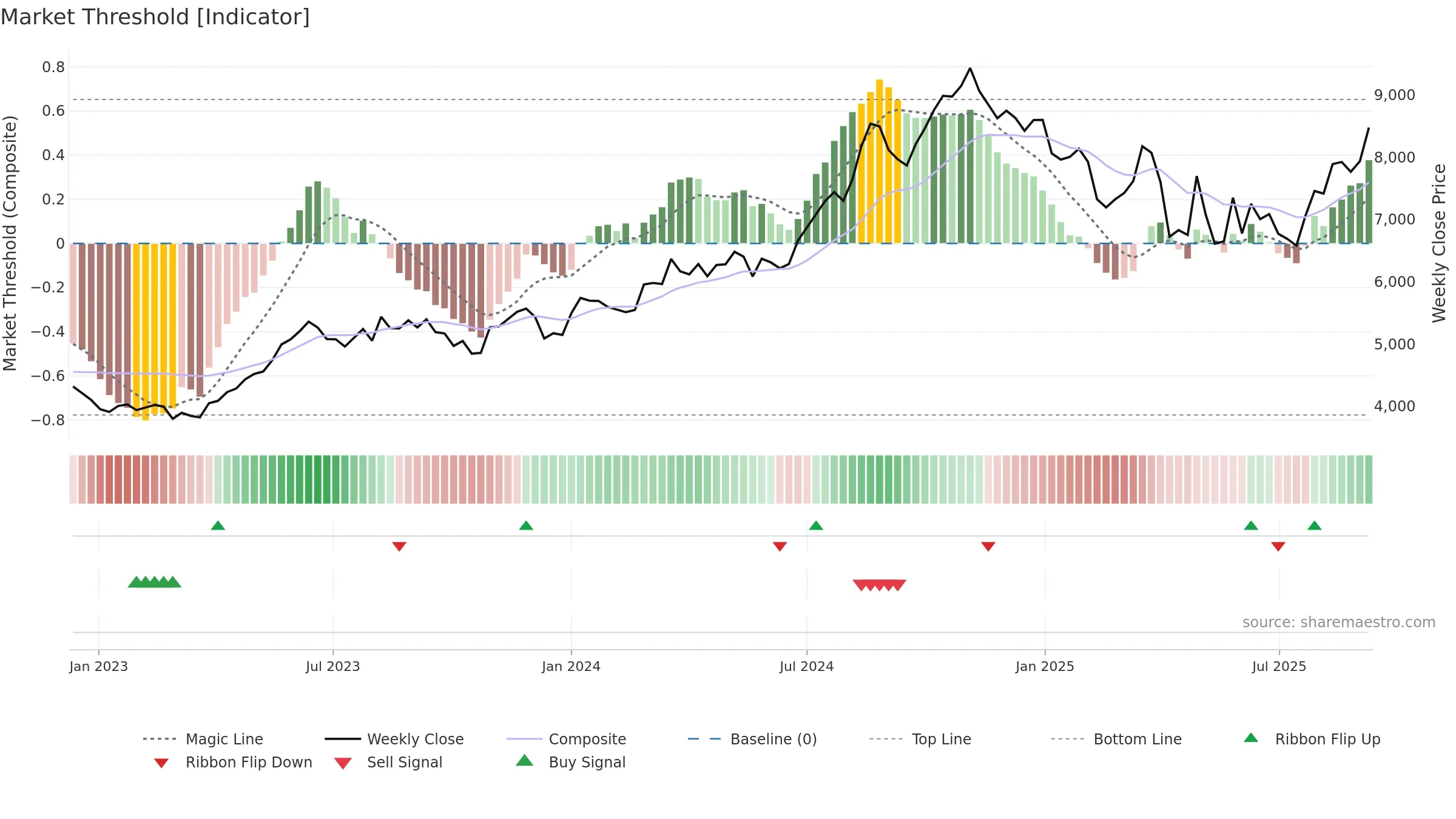
Task: Click the green buy signal cluster in early 2023
Action: 155,582
